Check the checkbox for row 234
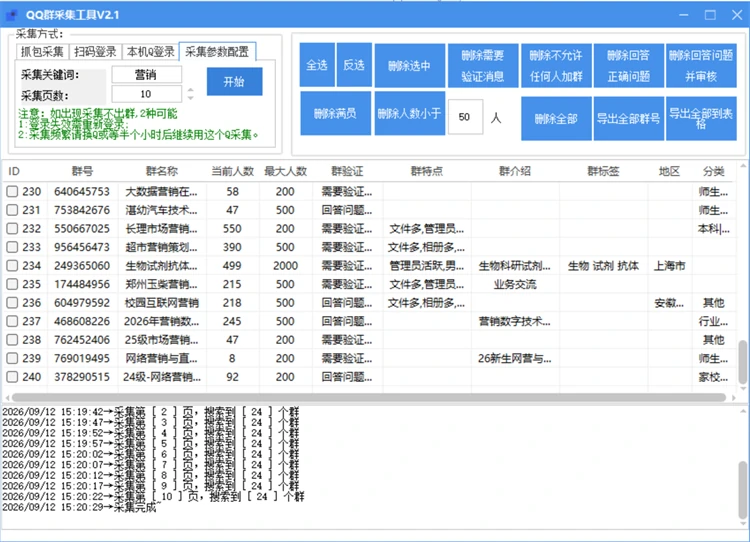Screen dimensions: 750x542 tap(12, 265)
